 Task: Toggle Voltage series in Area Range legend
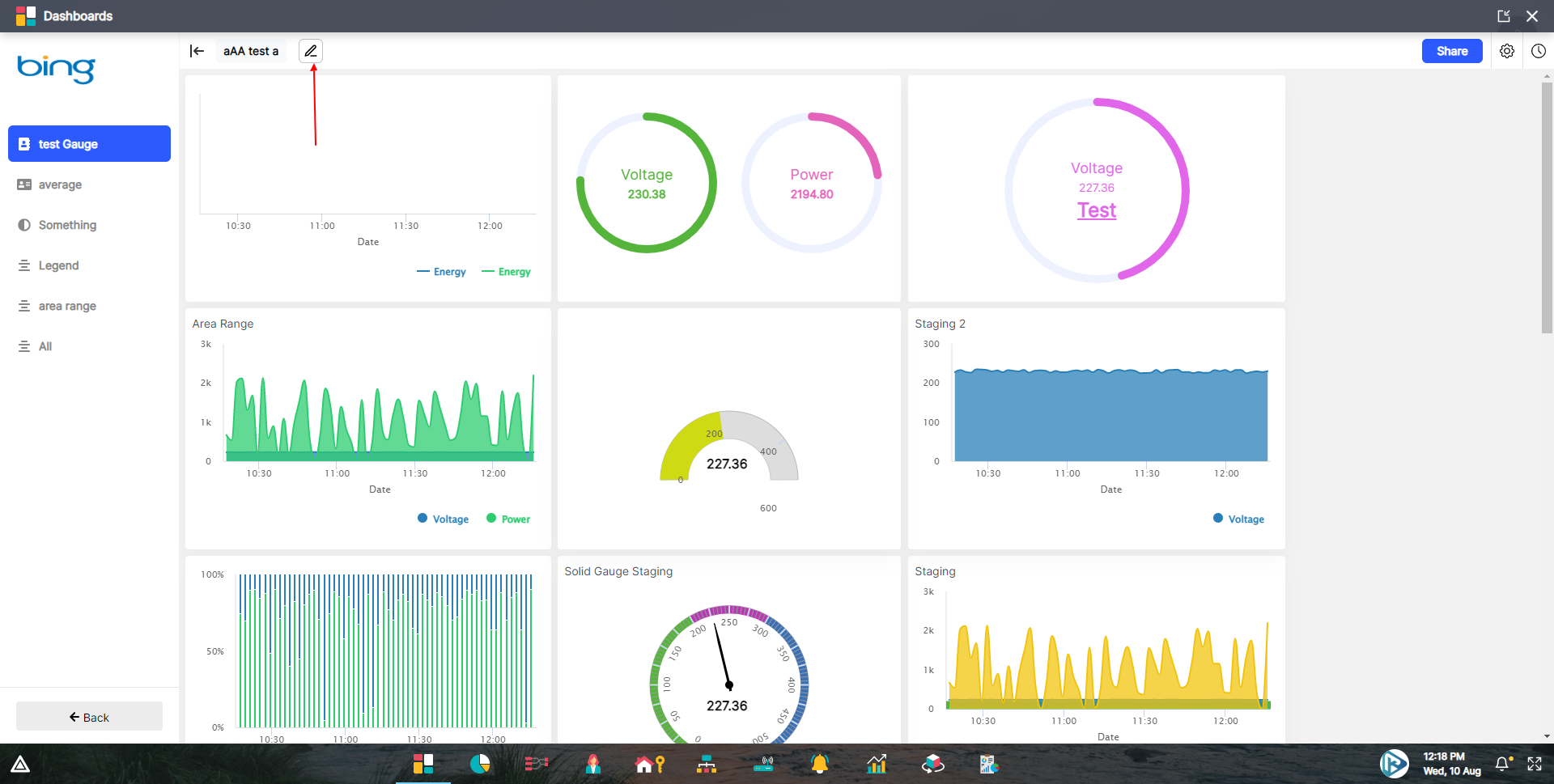click(x=443, y=519)
